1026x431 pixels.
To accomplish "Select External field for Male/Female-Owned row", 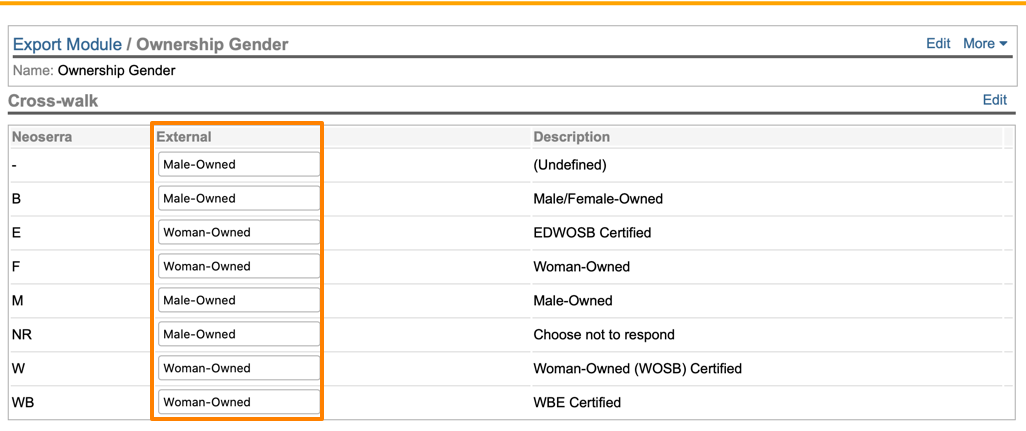I will coord(238,199).
